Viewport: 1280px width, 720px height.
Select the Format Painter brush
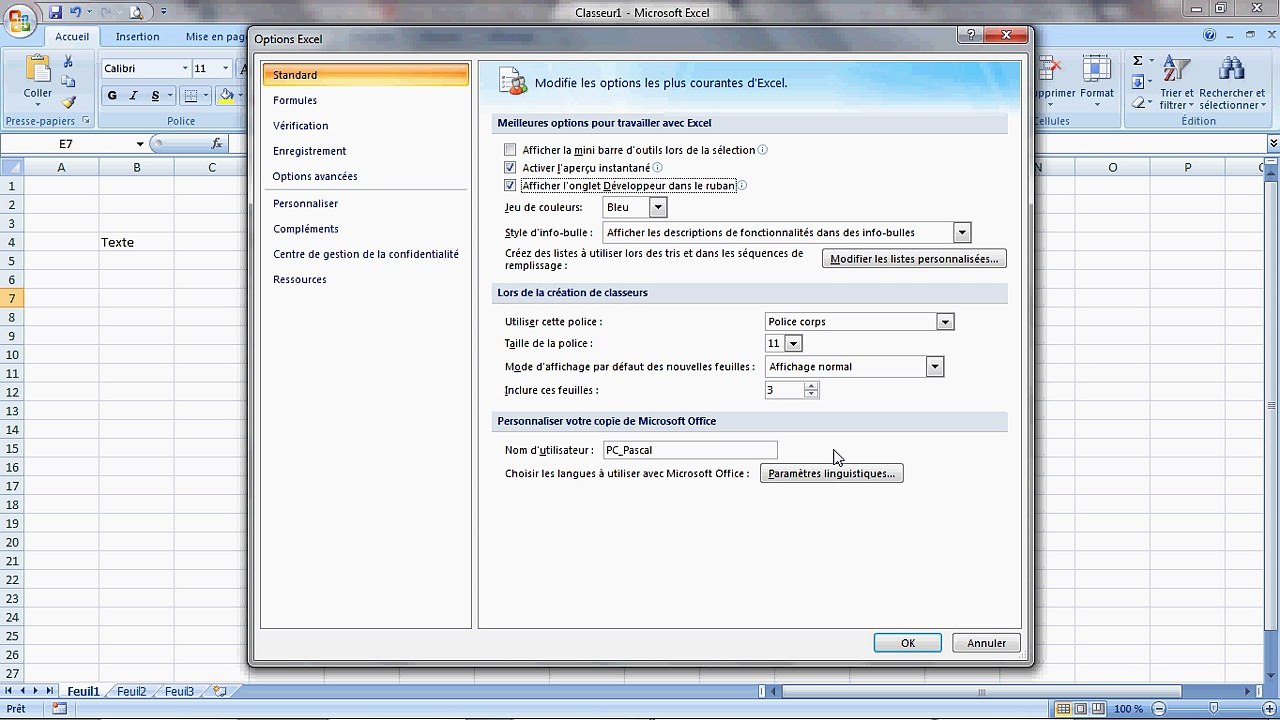tap(68, 101)
